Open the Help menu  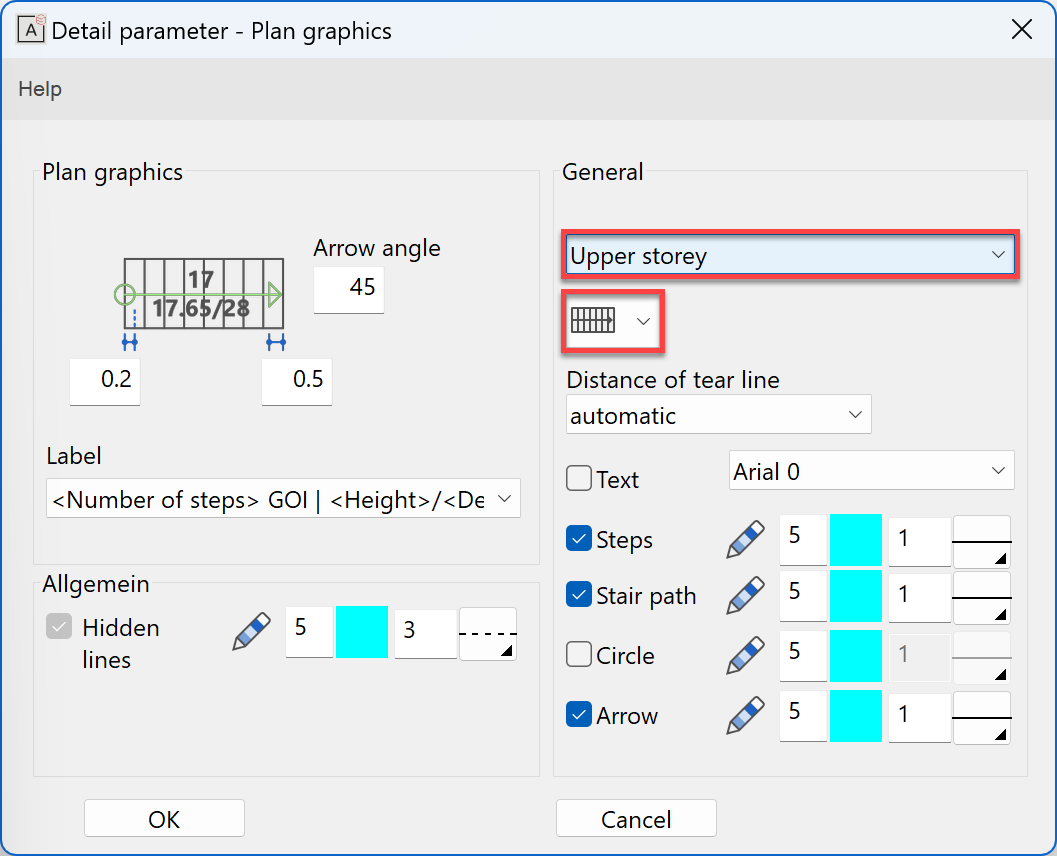pos(40,89)
